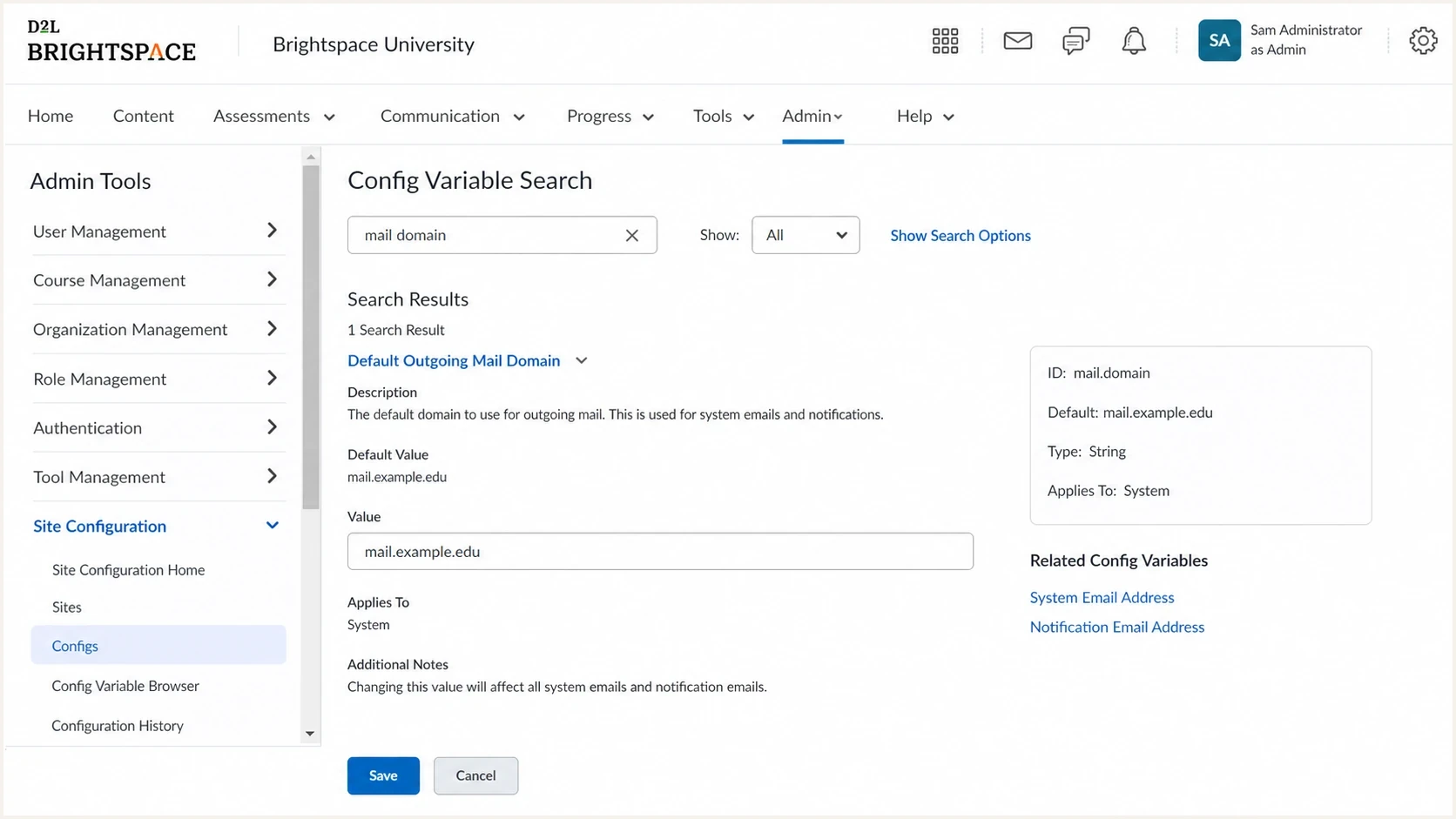Collapse the Site Configuration section
Viewport: 1456px width, 819px height.
click(158, 526)
